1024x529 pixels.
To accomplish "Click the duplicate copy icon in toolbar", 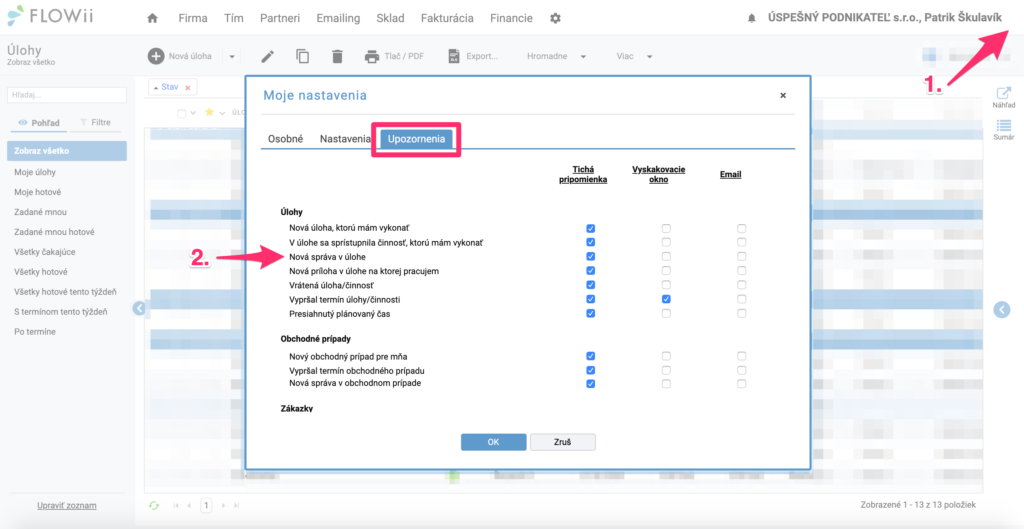I will click(x=302, y=56).
